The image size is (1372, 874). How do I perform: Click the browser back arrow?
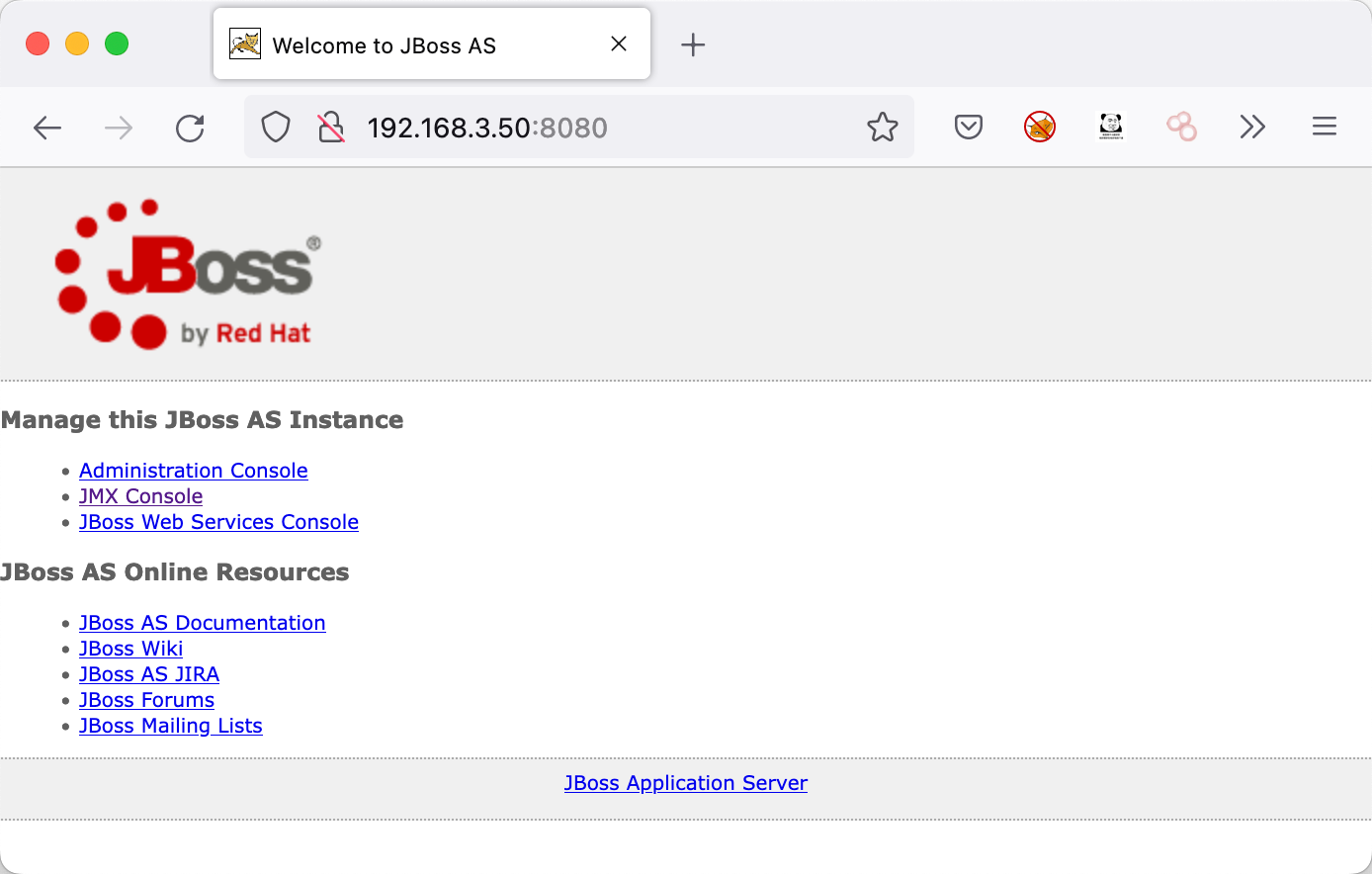[x=47, y=128]
